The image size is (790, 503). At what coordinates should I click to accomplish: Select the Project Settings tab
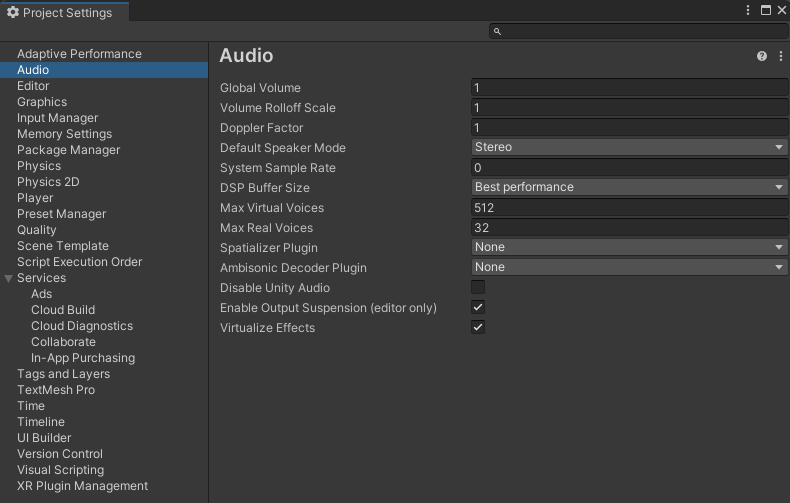pyautogui.click(x=64, y=12)
